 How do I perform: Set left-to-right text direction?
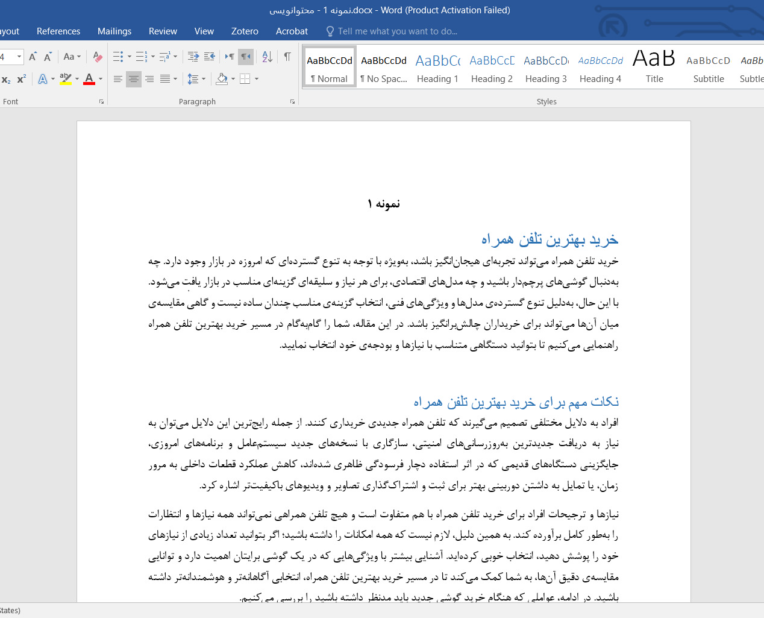pyautogui.click(x=229, y=57)
